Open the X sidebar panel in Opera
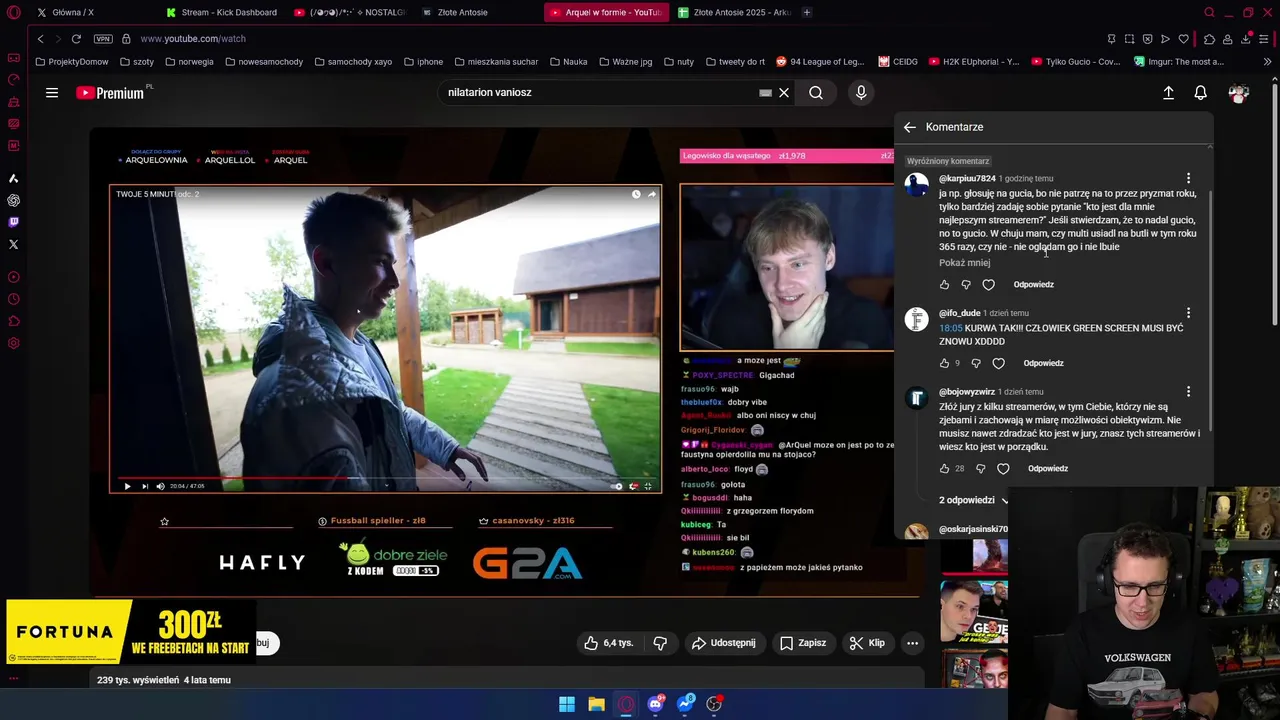Screen dimensions: 1280x720 pyautogui.click(x=13, y=244)
